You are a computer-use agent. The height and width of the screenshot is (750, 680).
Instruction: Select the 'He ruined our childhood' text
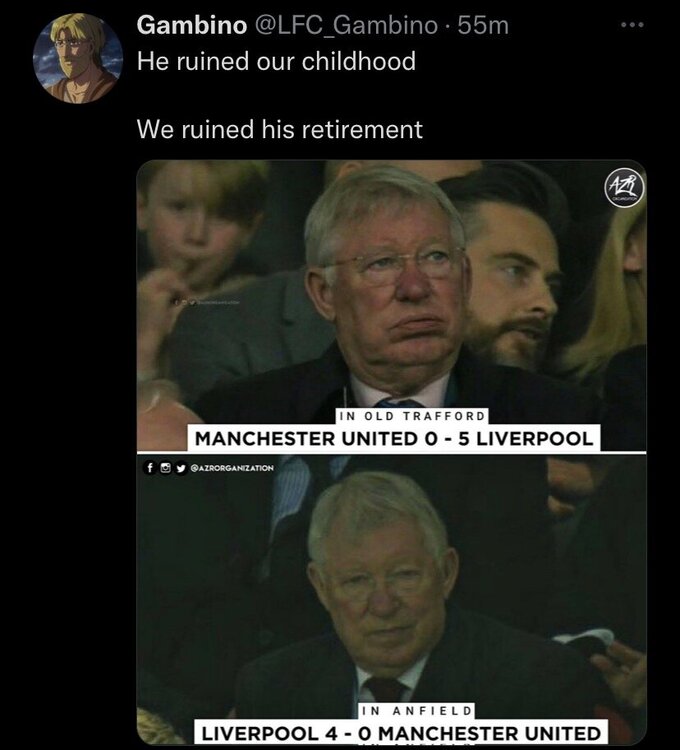(x=276, y=61)
